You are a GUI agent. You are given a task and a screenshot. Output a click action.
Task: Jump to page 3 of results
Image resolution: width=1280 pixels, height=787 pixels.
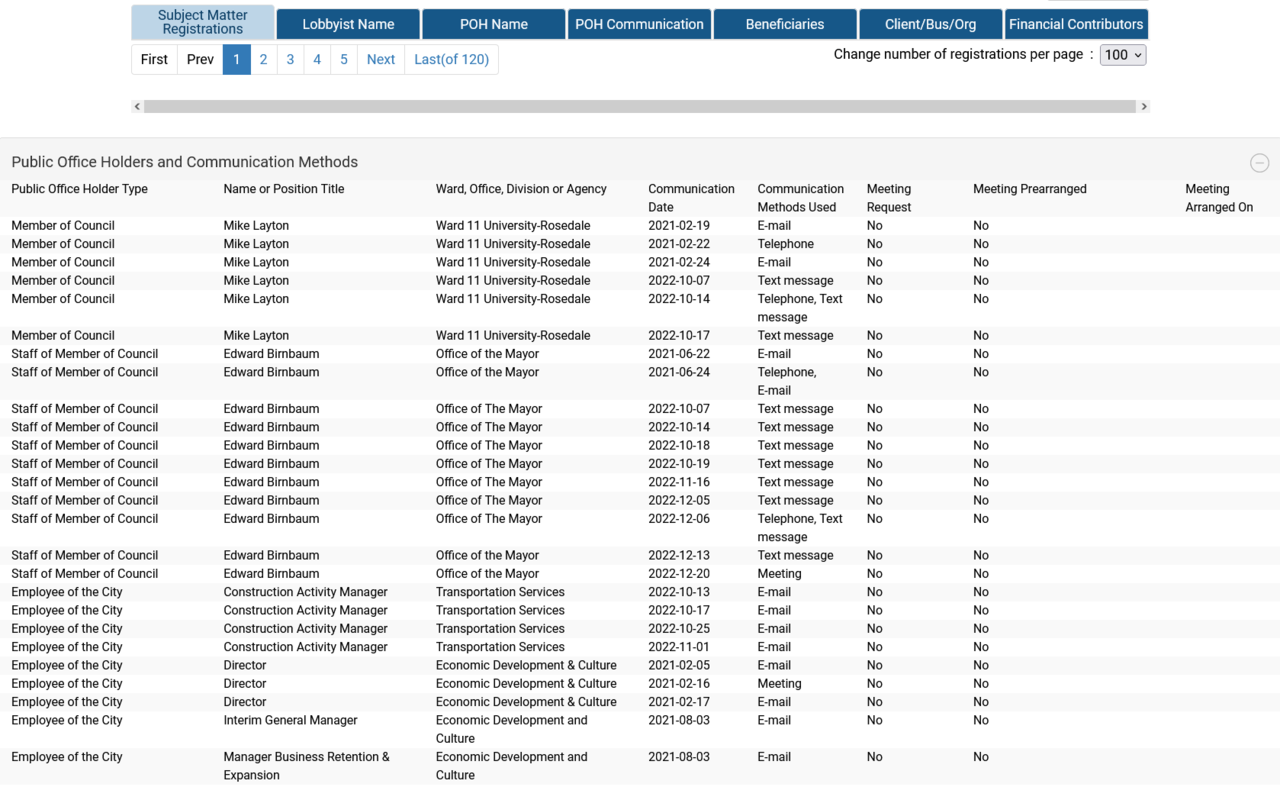click(x=290, y=59)
